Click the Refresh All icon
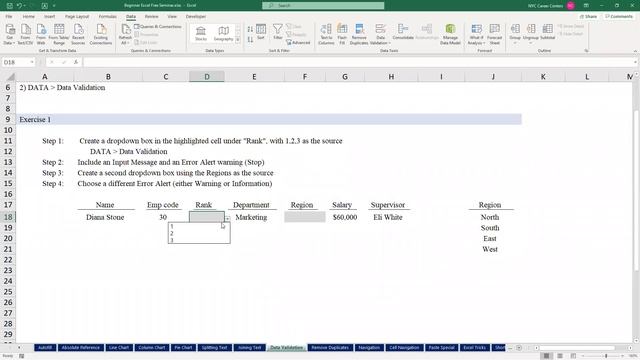This screenshot has width=640, height=360. [125, 34]
